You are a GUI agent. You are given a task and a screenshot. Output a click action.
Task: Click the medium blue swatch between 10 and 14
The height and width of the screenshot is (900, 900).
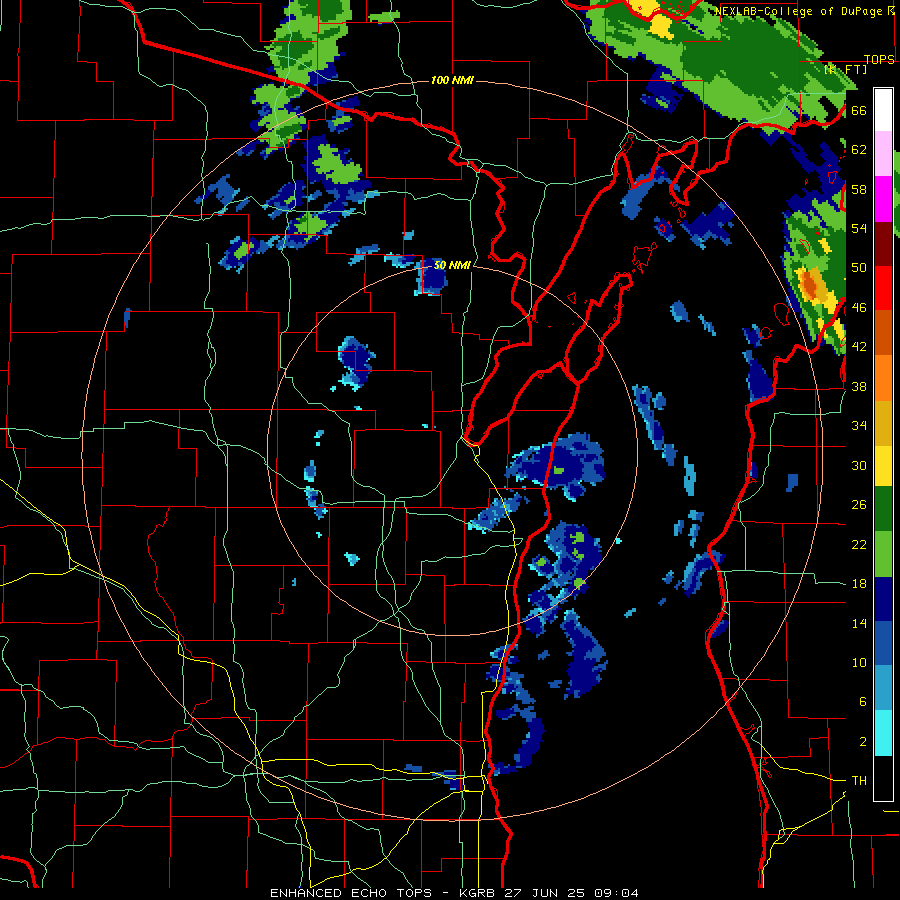pos(883,644)
